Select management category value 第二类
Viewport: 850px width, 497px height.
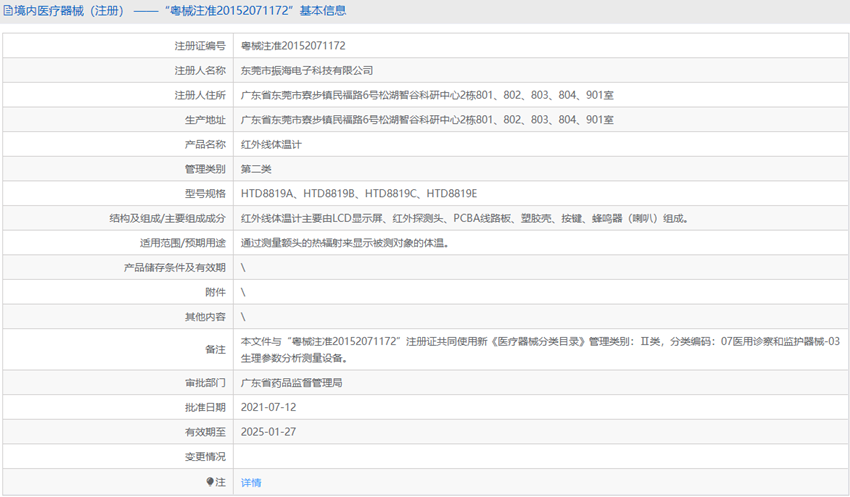pyautogui.click(x=256, y=169)
